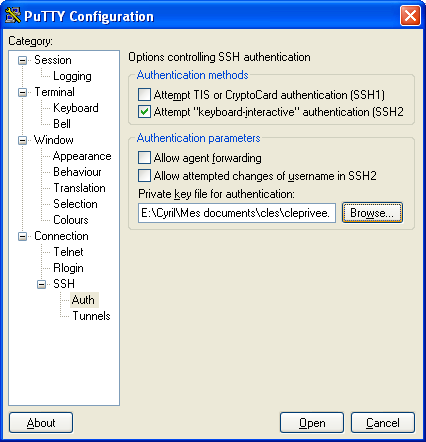Image resolution: width=426 pixels, height=442 pixels.
Task: Collapse the Session tree node
Action: (x=22, y=60)
